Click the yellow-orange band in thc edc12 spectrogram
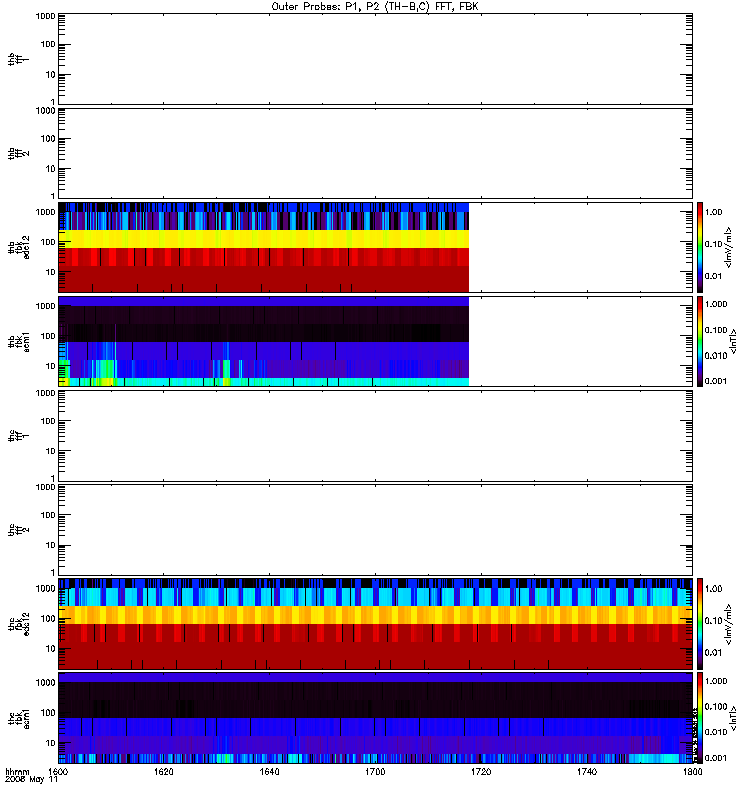Viewport: 750px width, 800px height. coord(375,615)
